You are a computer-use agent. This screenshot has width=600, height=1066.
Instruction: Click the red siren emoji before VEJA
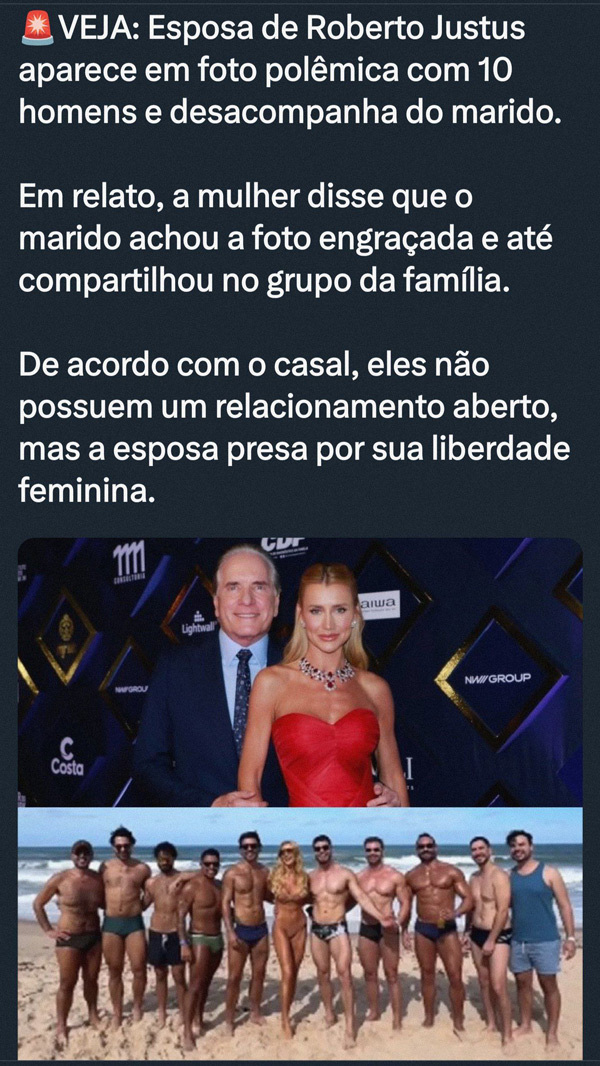(x=38, y=28)
